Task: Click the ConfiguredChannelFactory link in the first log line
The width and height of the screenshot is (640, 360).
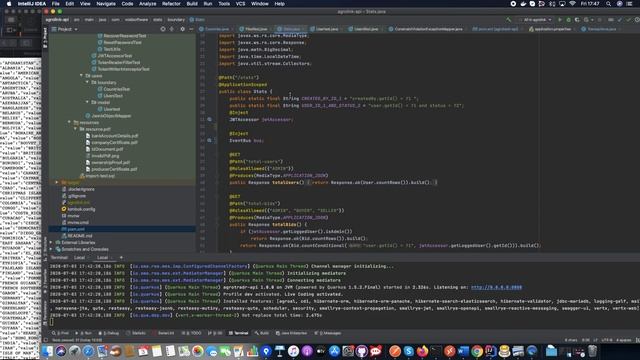Action: point(190,266)
